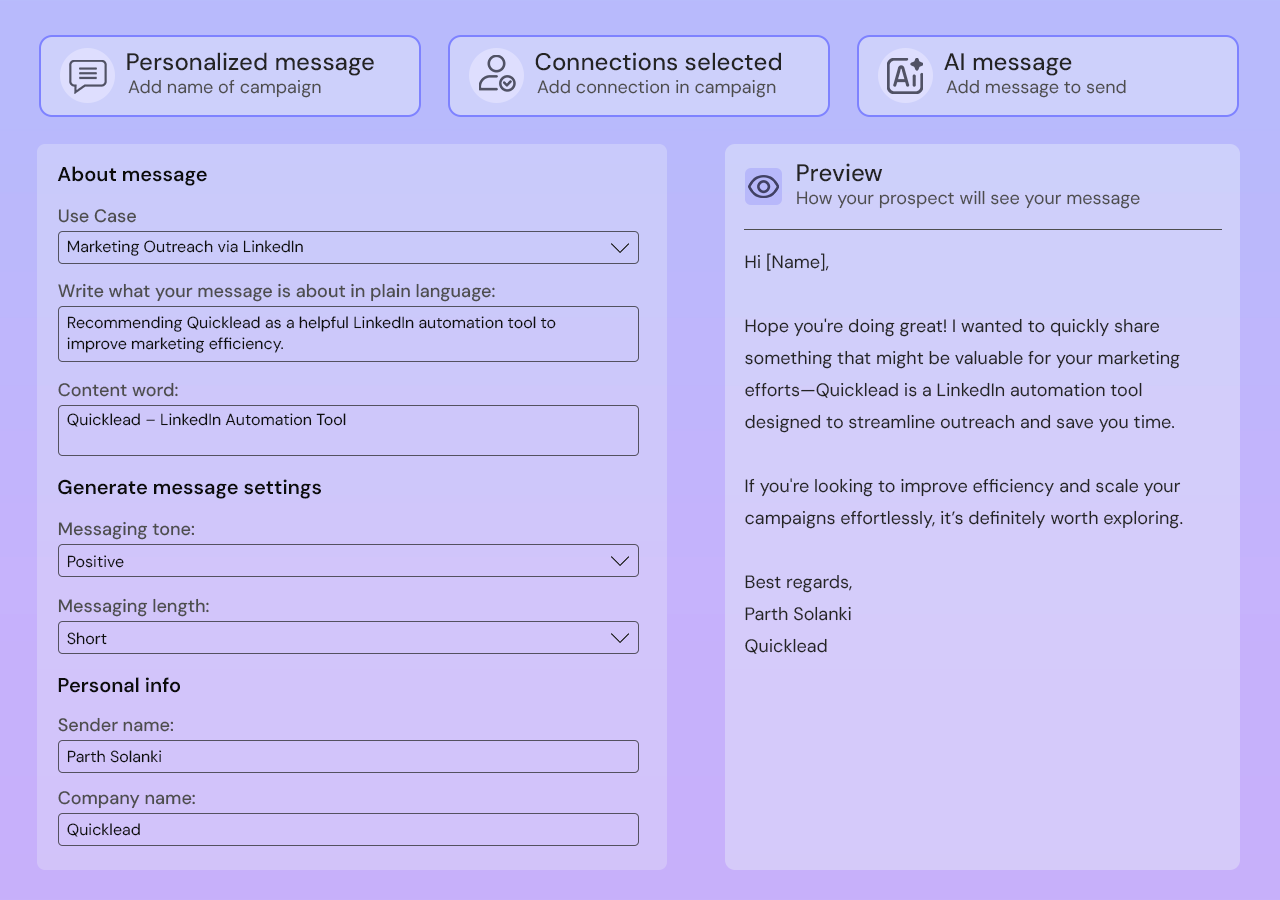This screenshot has height=900, width=1280.
Task: Expand the Messaging tone dropdown
Action: click(x=348, y=561)
